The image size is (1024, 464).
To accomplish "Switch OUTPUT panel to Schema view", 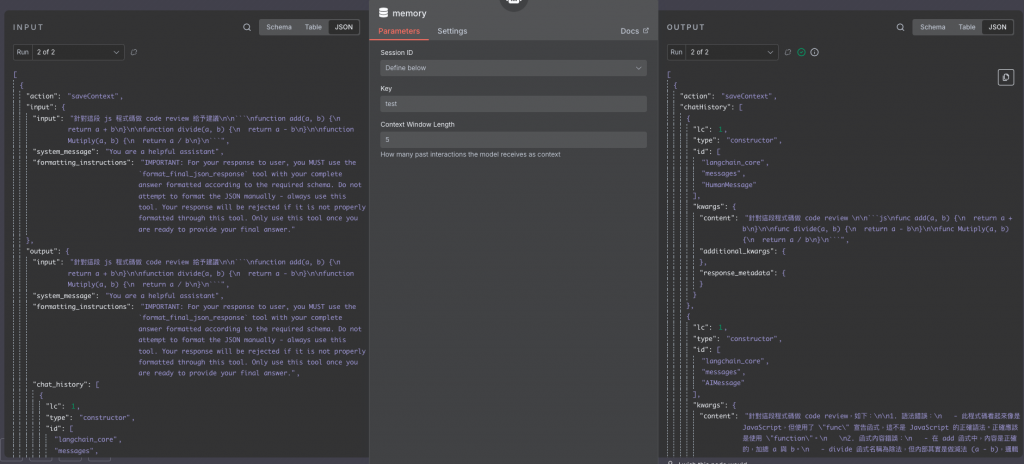I will point(933,27).
